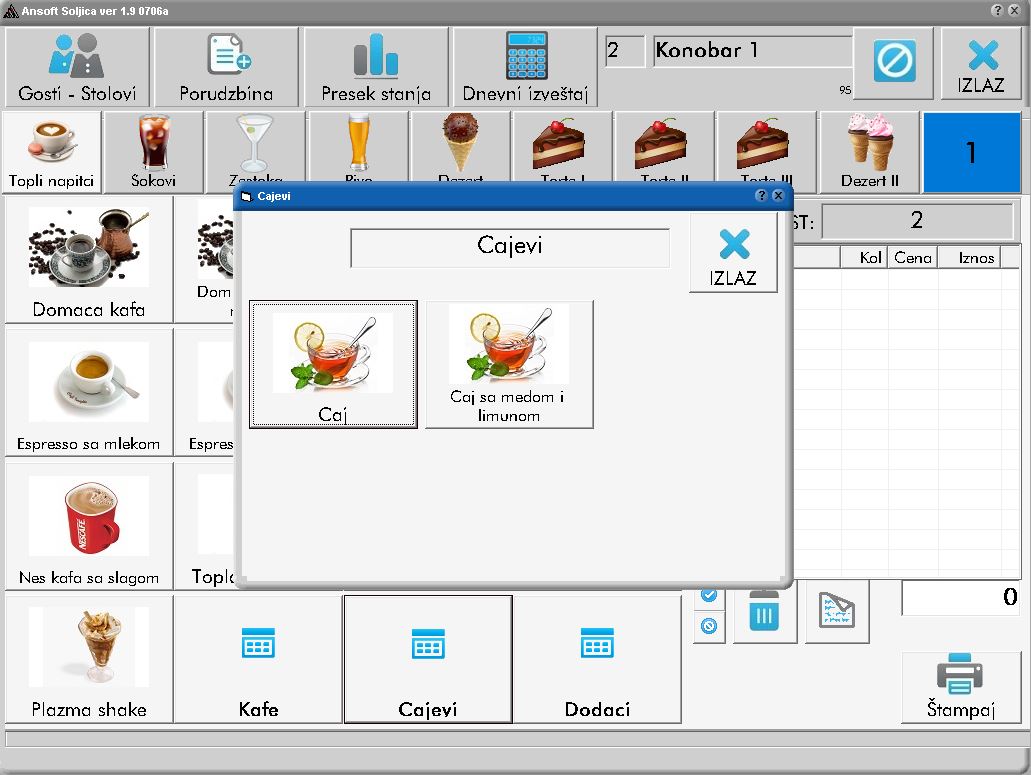This screenshot has width=1031, height=775.
Task: Click the note page icon beside trash
Action: pyautogui.click(x=837, y=611)
